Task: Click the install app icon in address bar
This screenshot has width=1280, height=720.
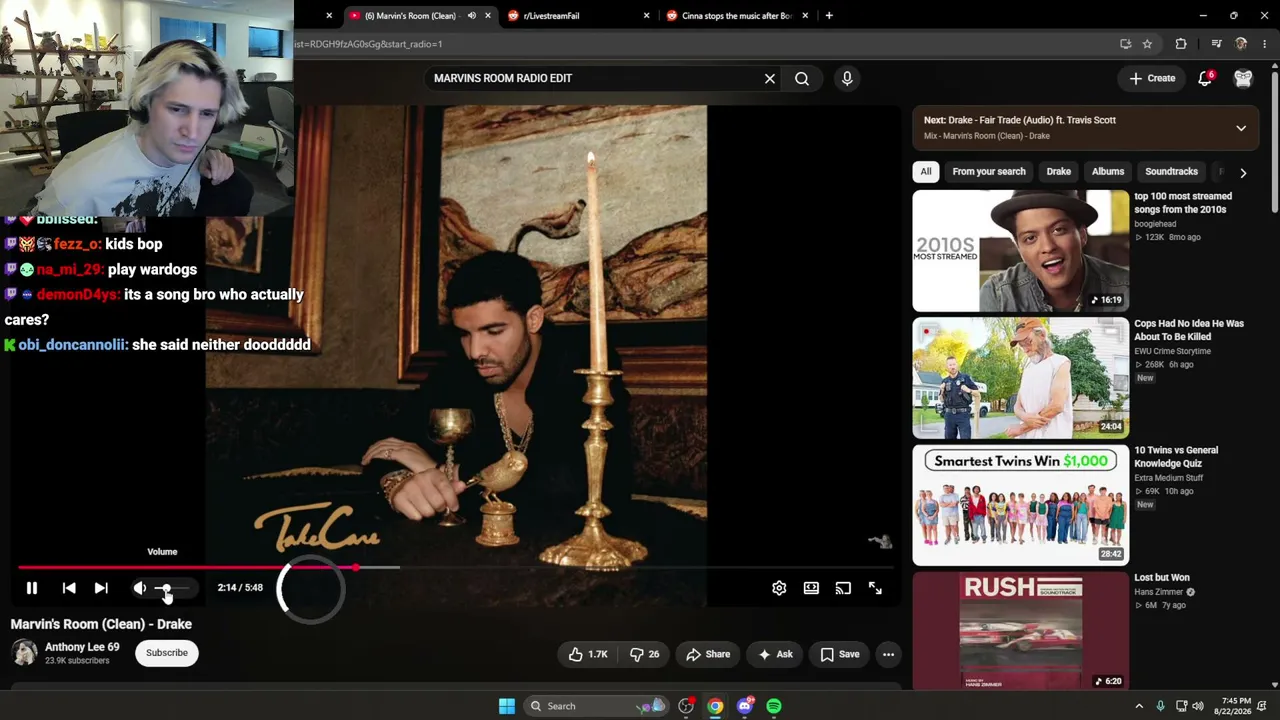Action: point(1126,44)
